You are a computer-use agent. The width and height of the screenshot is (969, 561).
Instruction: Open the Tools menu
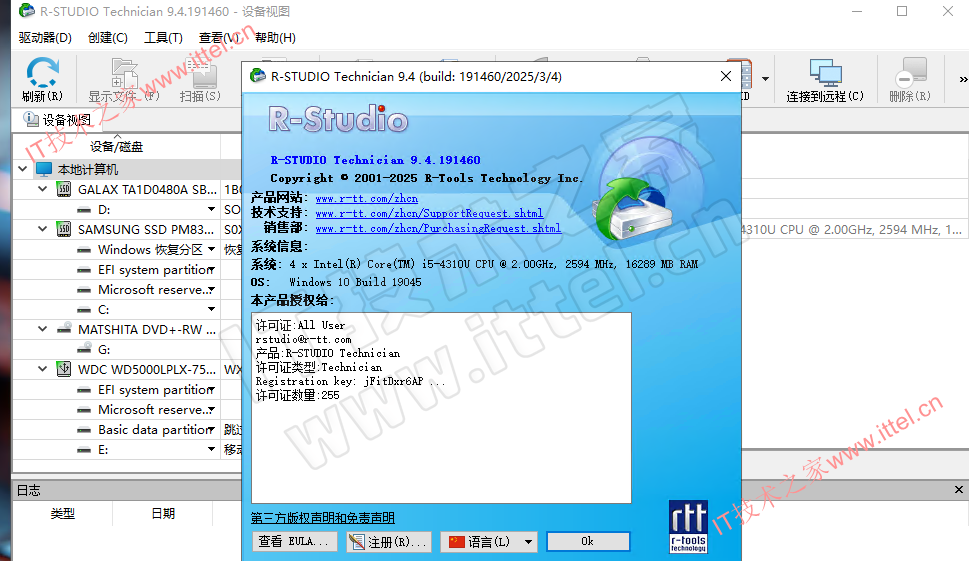(163, 38)
